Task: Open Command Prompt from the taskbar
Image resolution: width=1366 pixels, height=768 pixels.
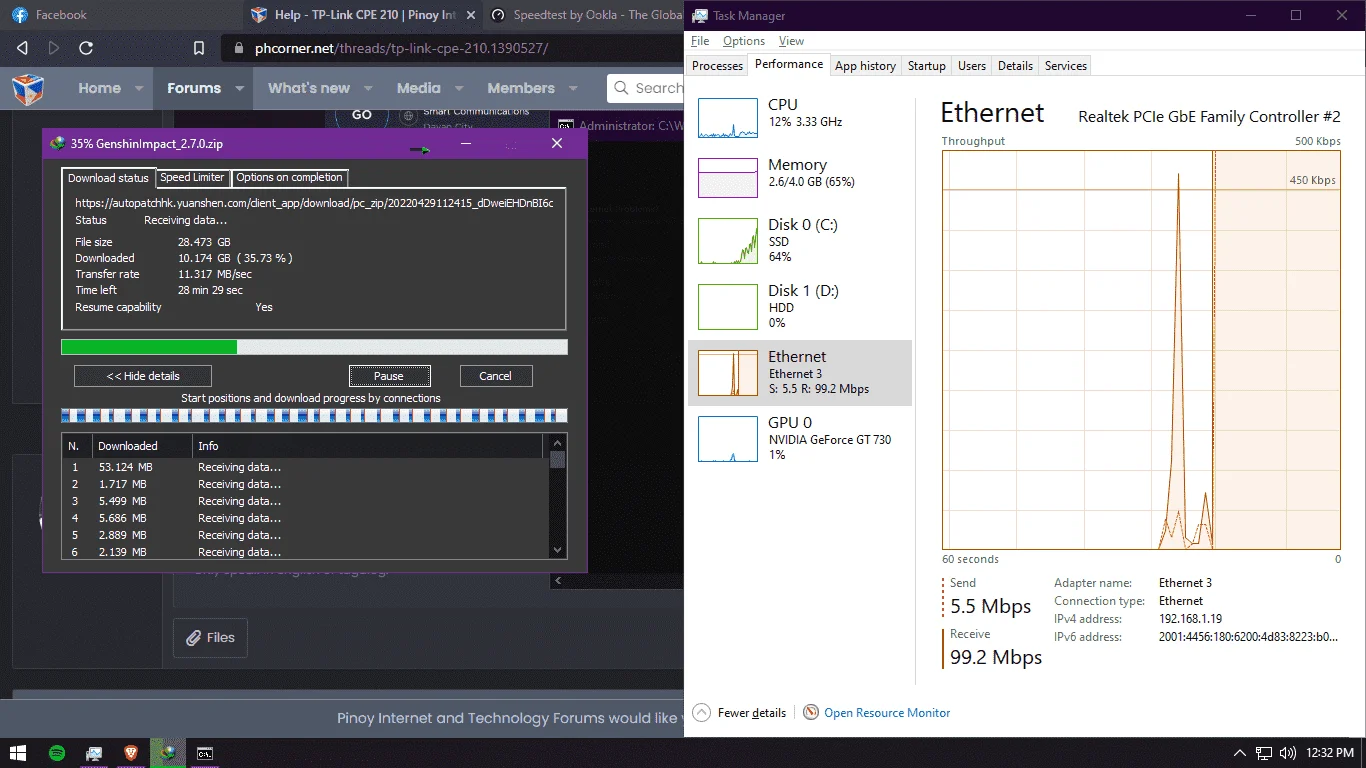Action: pyautogui.click(x=204, y=753)
